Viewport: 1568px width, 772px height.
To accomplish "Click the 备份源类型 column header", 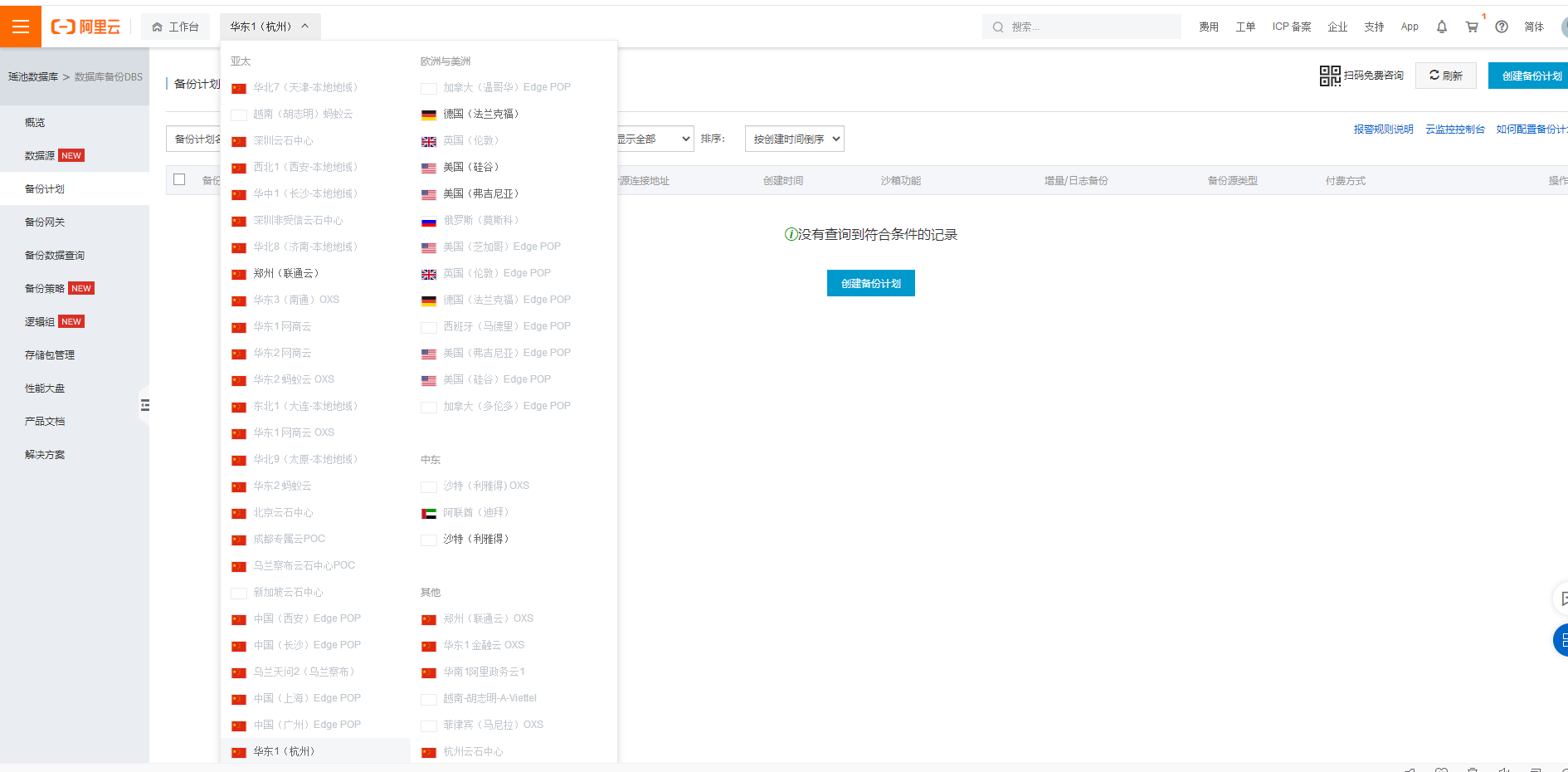I will 1233,180.
